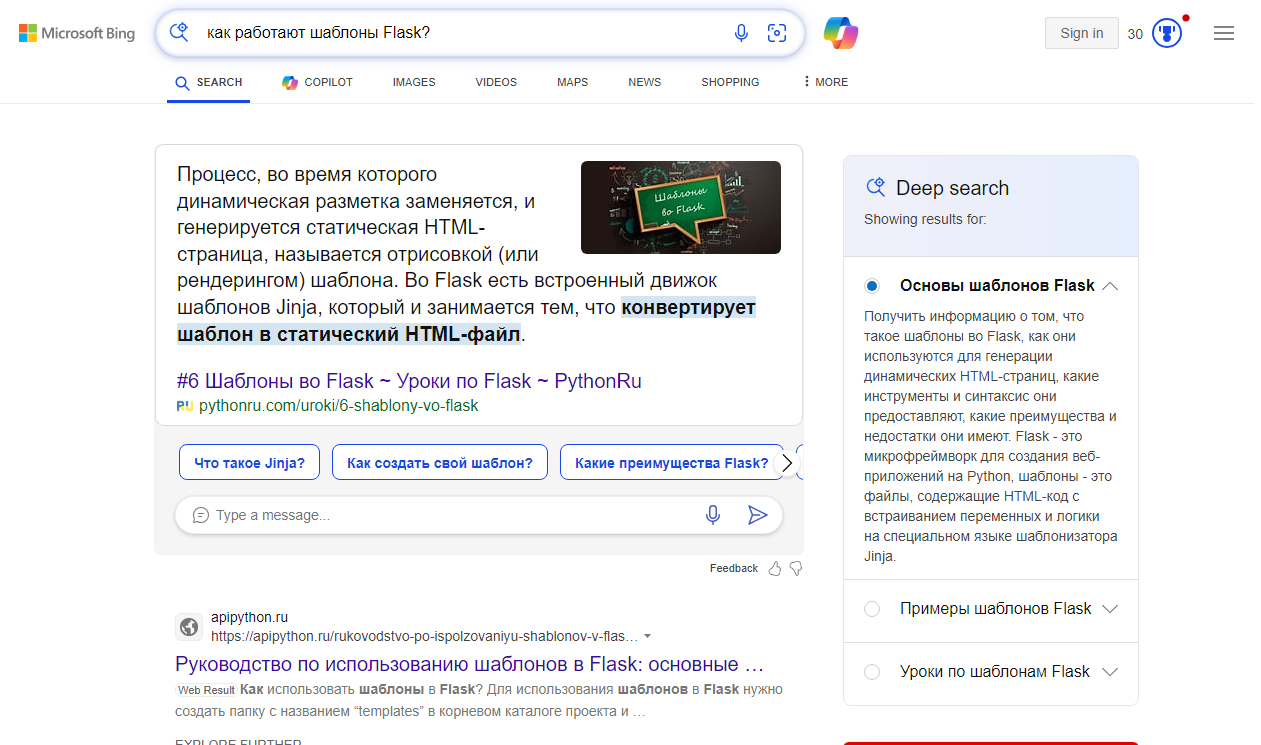The image size is (1261, 745).
Task: Expand the Примеры шаблонов Flask chevron
Action: [1109, 609]
